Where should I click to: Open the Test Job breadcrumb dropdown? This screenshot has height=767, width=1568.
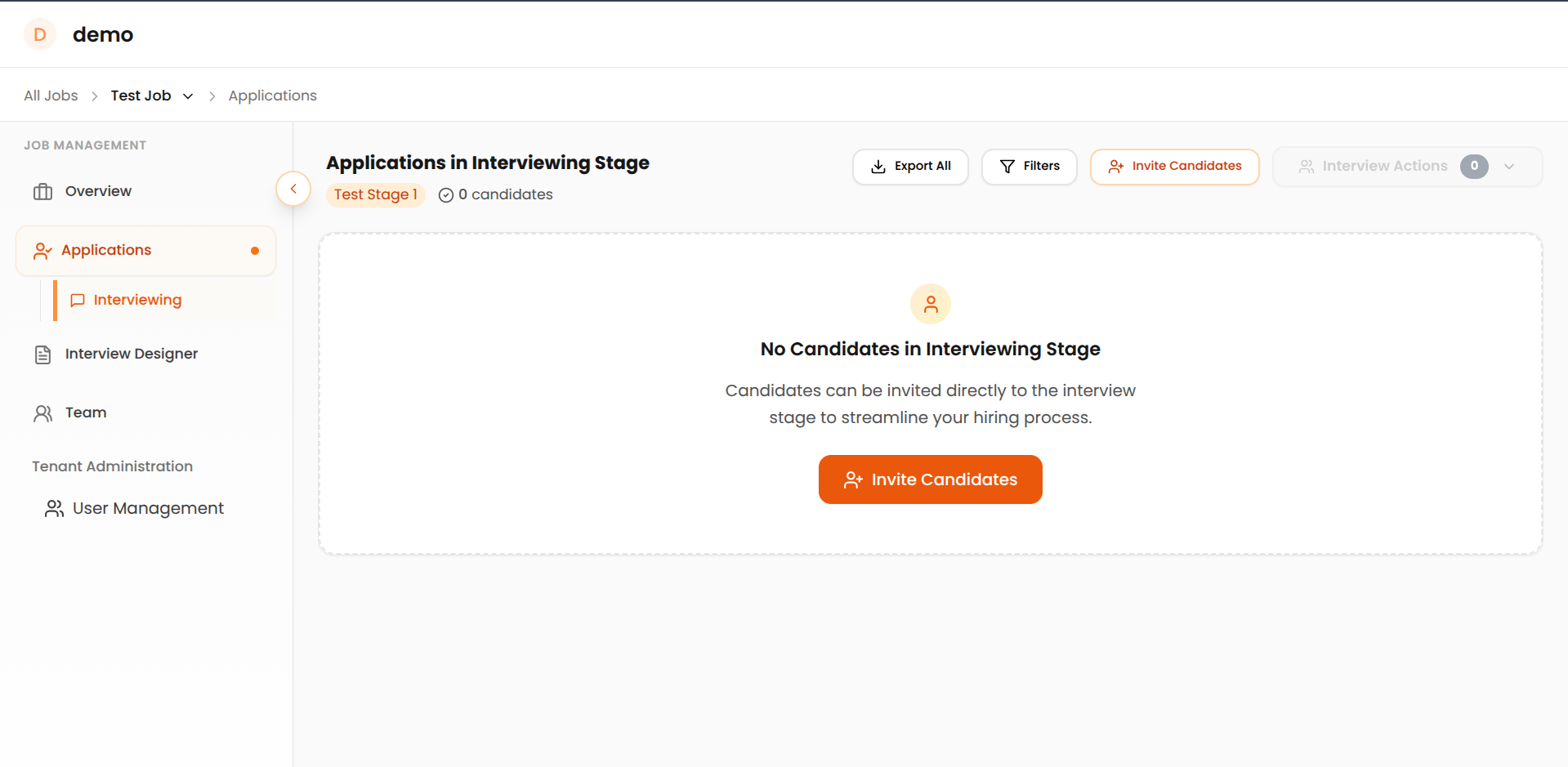[x=188, y=96]
